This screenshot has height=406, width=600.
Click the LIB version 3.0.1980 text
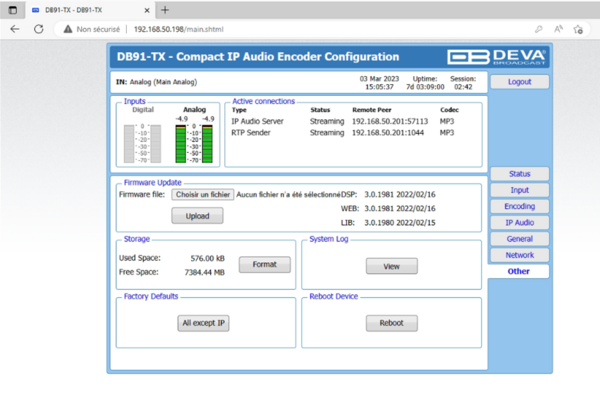[399, 223]
